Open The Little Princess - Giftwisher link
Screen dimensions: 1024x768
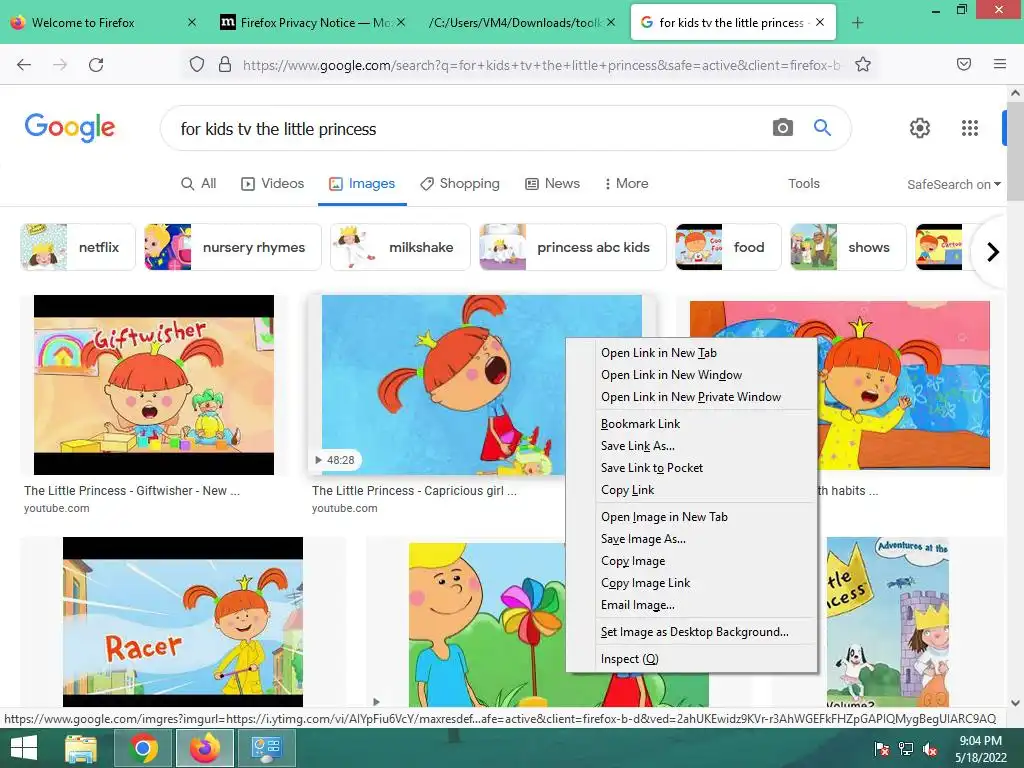tap(132, 490)
